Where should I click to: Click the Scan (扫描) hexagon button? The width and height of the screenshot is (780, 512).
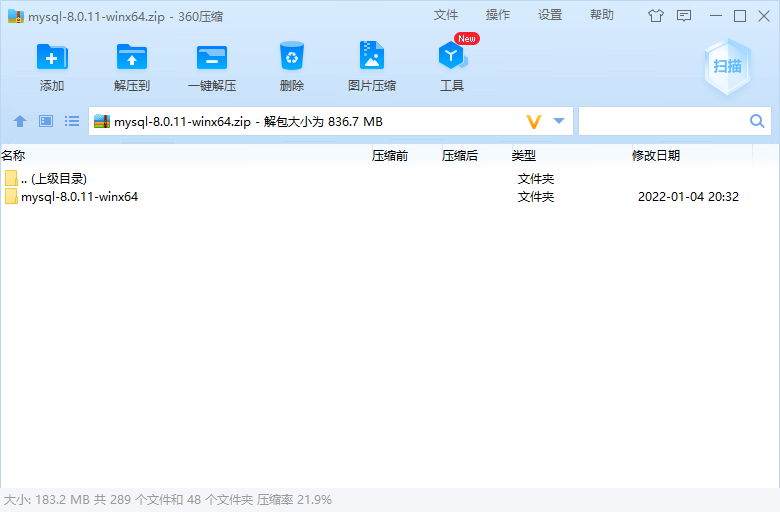tap(727, 66)
